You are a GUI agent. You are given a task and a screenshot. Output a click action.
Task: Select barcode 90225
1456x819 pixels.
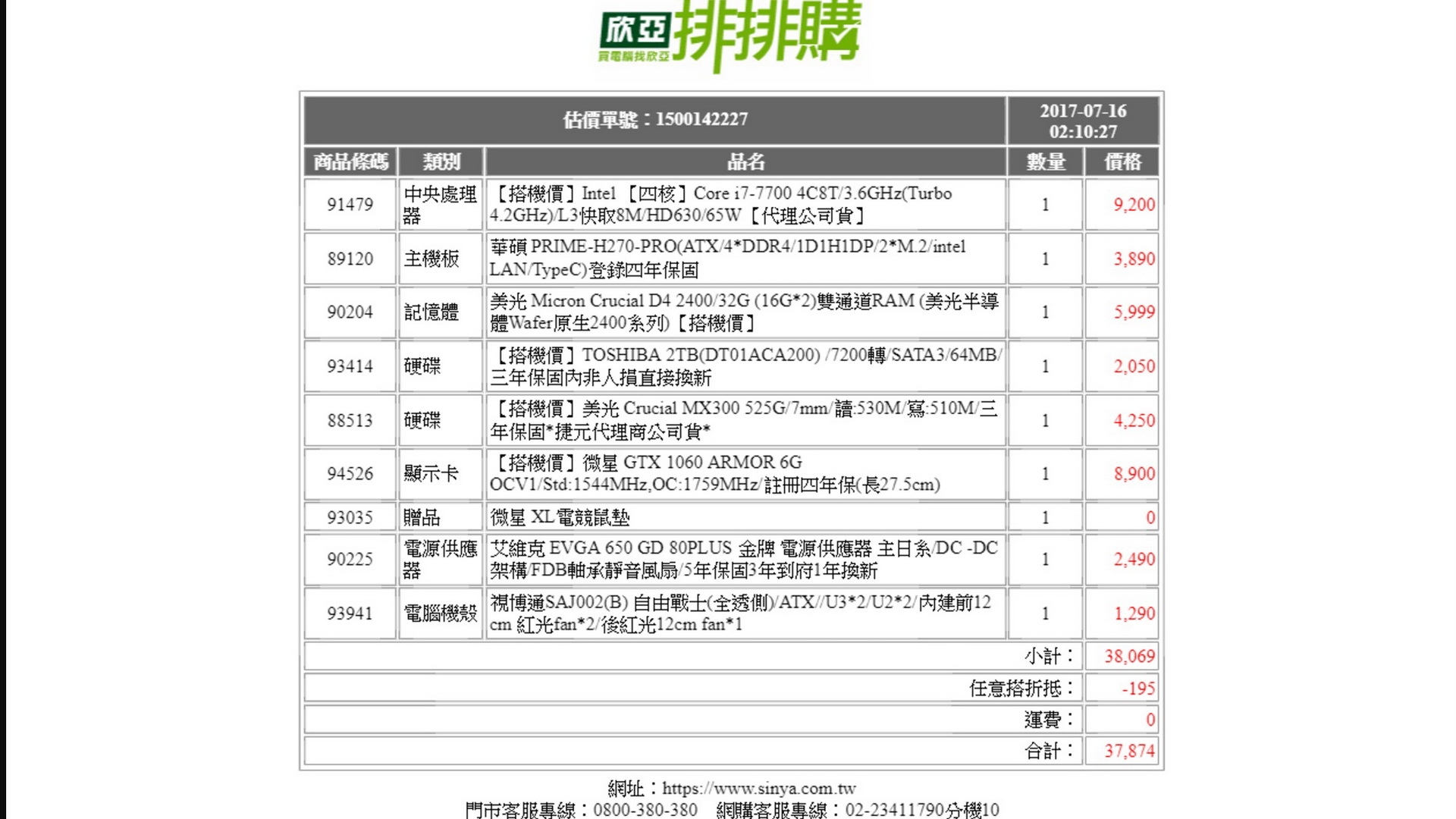[x=350, y=560]
